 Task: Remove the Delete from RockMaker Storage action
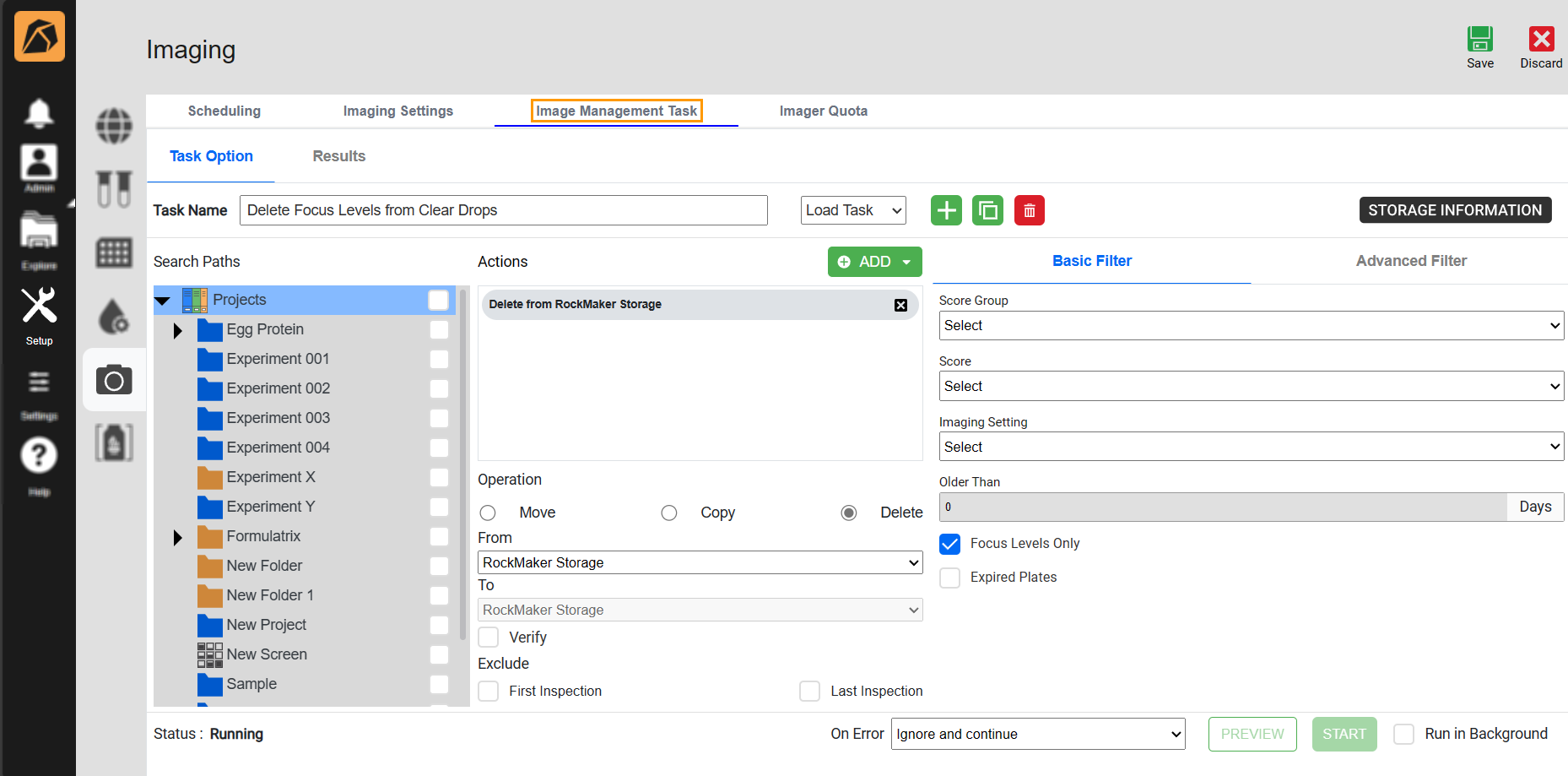click(900, 305)
